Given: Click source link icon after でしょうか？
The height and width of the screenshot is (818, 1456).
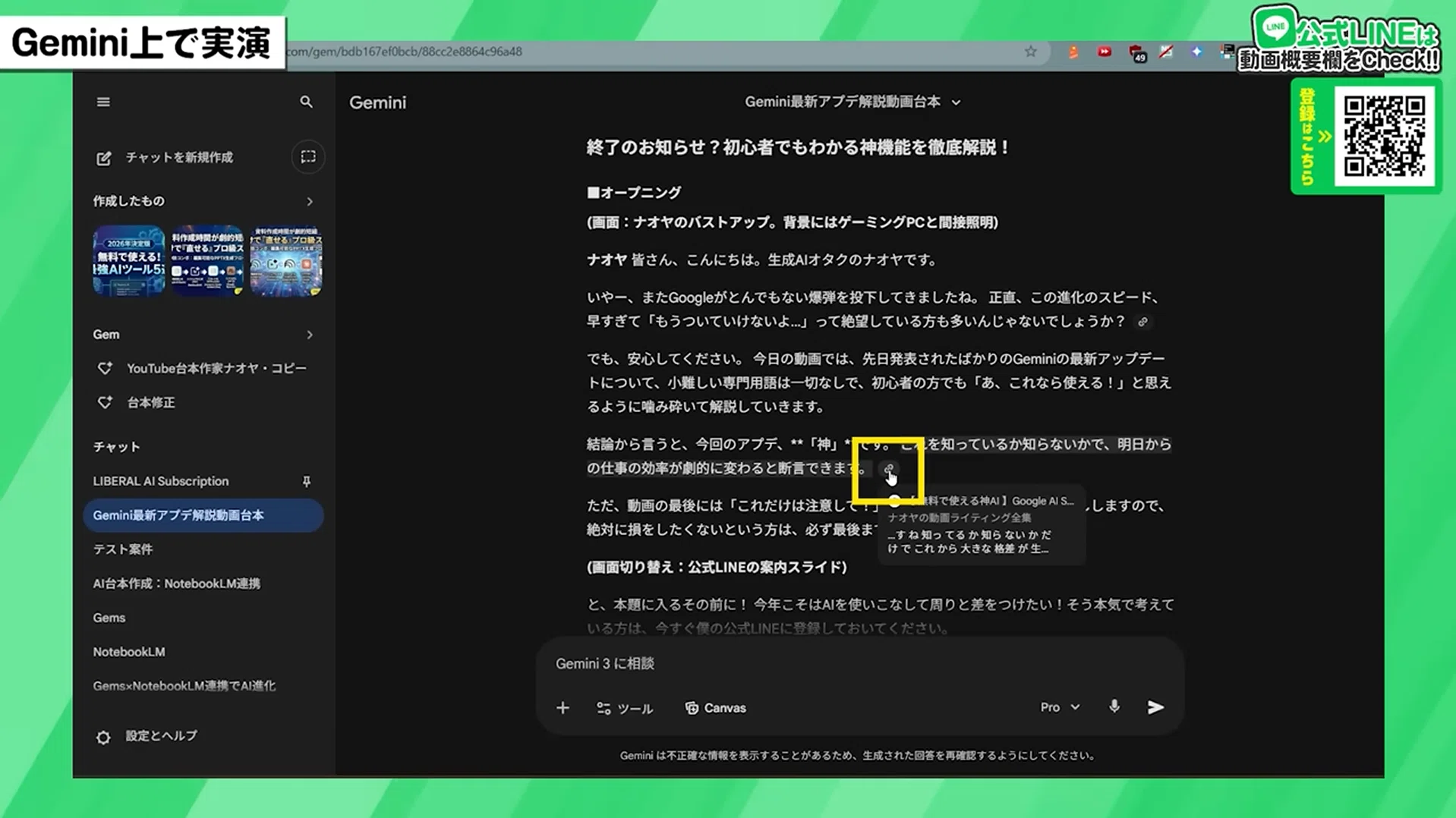Looking at the screenshot, I should pos(1142,322).
